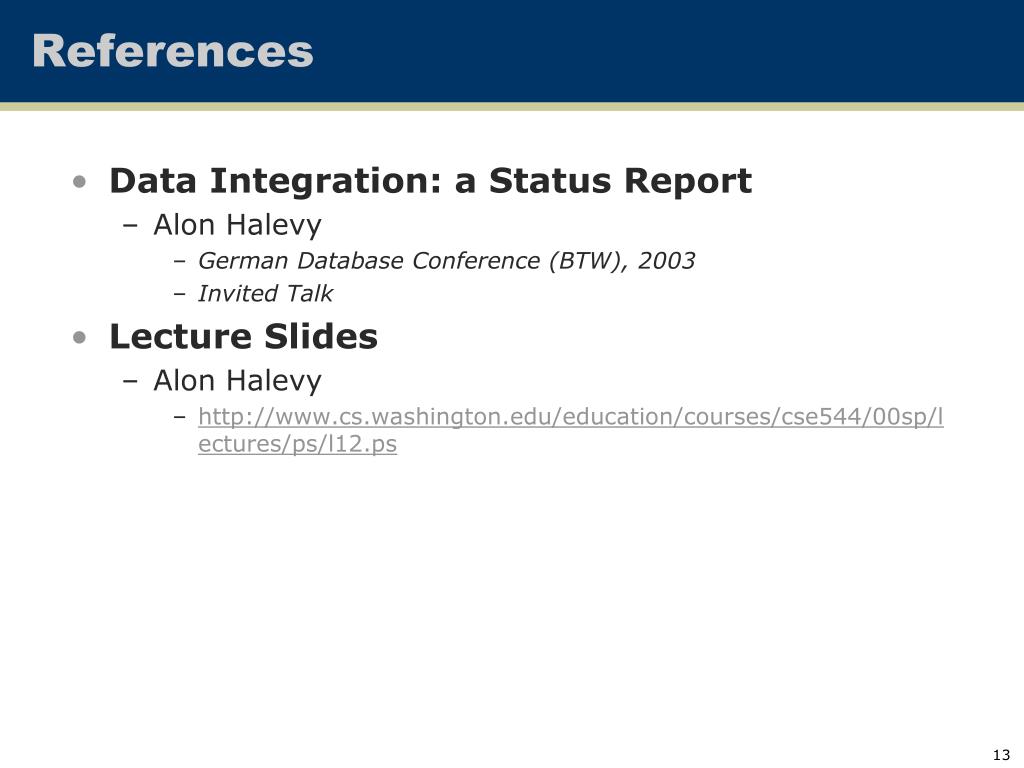Screen dimensions: 1024x768
Task: Click the dash before the washington.edu link
Action: 180,417
